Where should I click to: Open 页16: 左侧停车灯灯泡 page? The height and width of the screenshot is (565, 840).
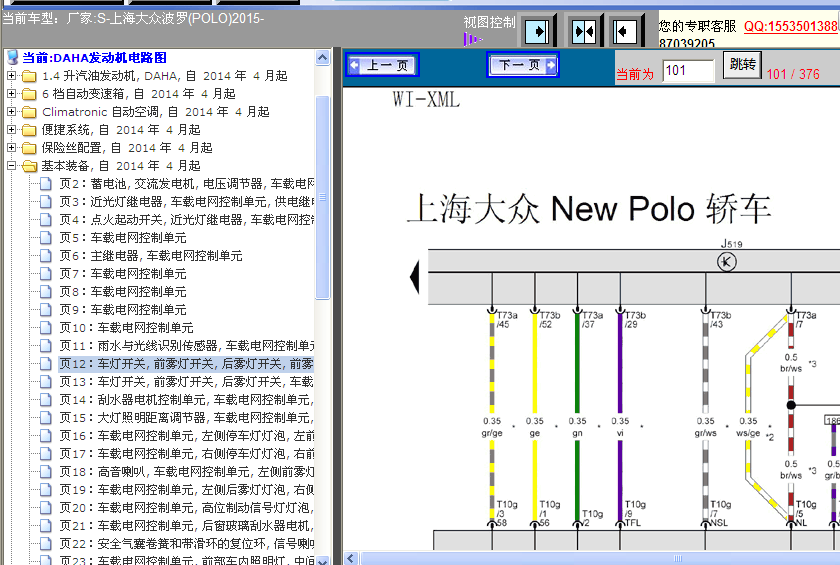click(x=186, y=435)
